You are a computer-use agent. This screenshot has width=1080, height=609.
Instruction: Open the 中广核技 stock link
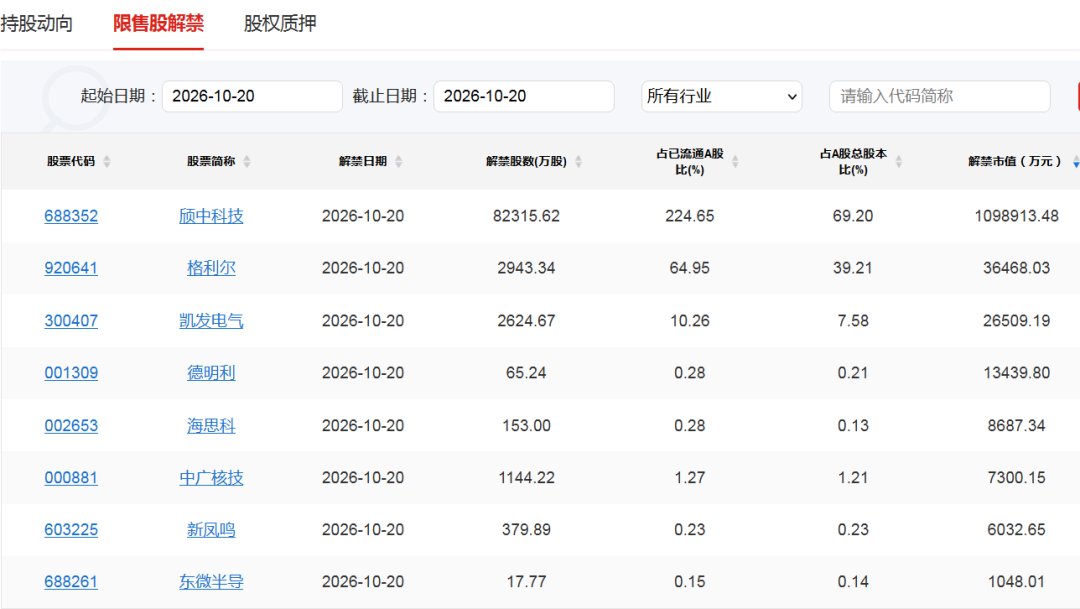coord(211,477)
